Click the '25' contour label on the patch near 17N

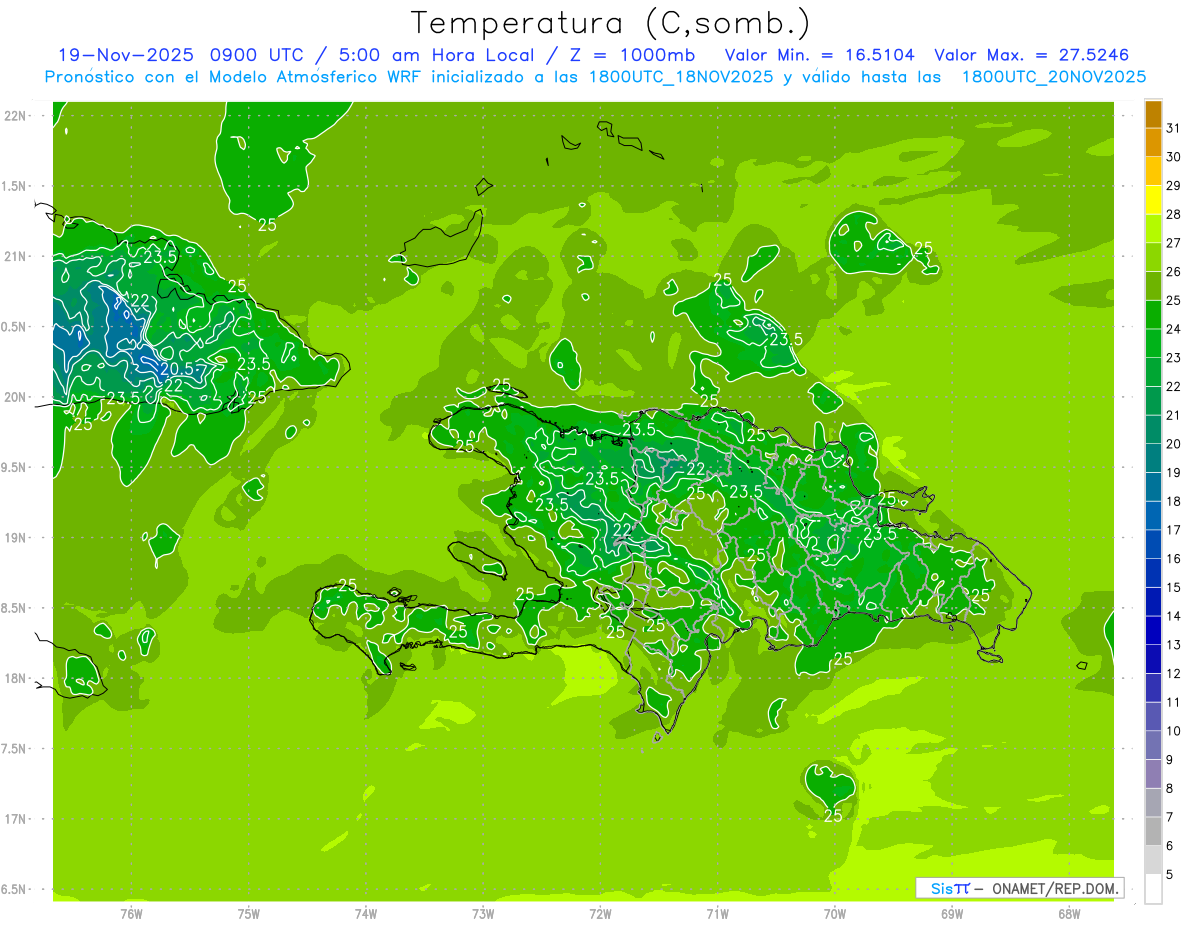click(833, 816)
